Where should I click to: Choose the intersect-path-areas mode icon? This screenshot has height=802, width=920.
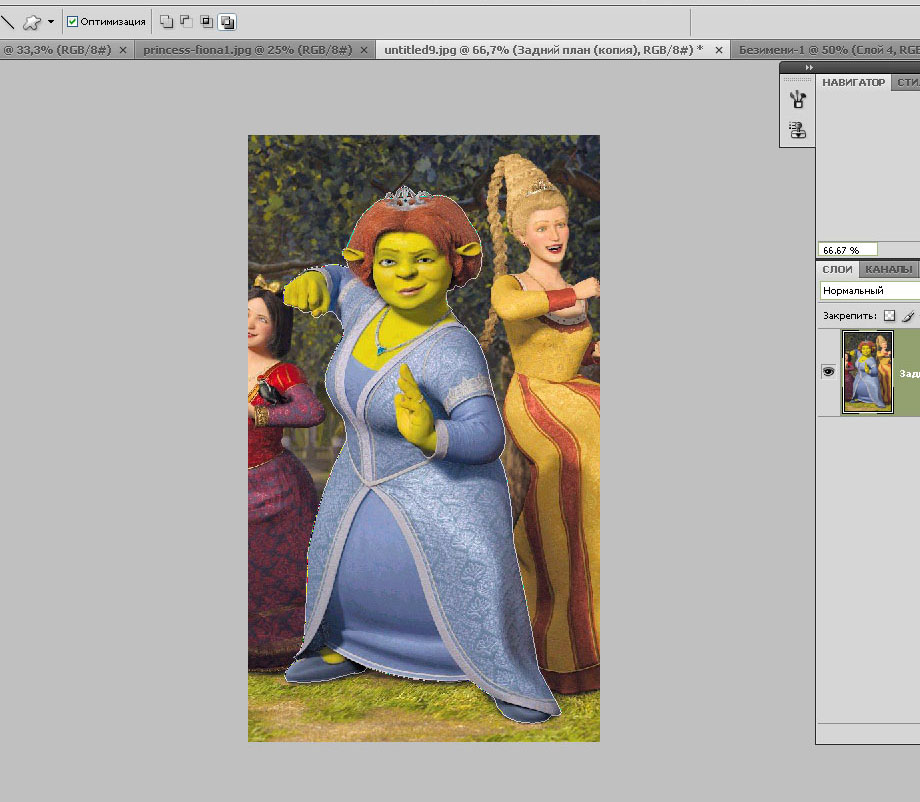207,22
